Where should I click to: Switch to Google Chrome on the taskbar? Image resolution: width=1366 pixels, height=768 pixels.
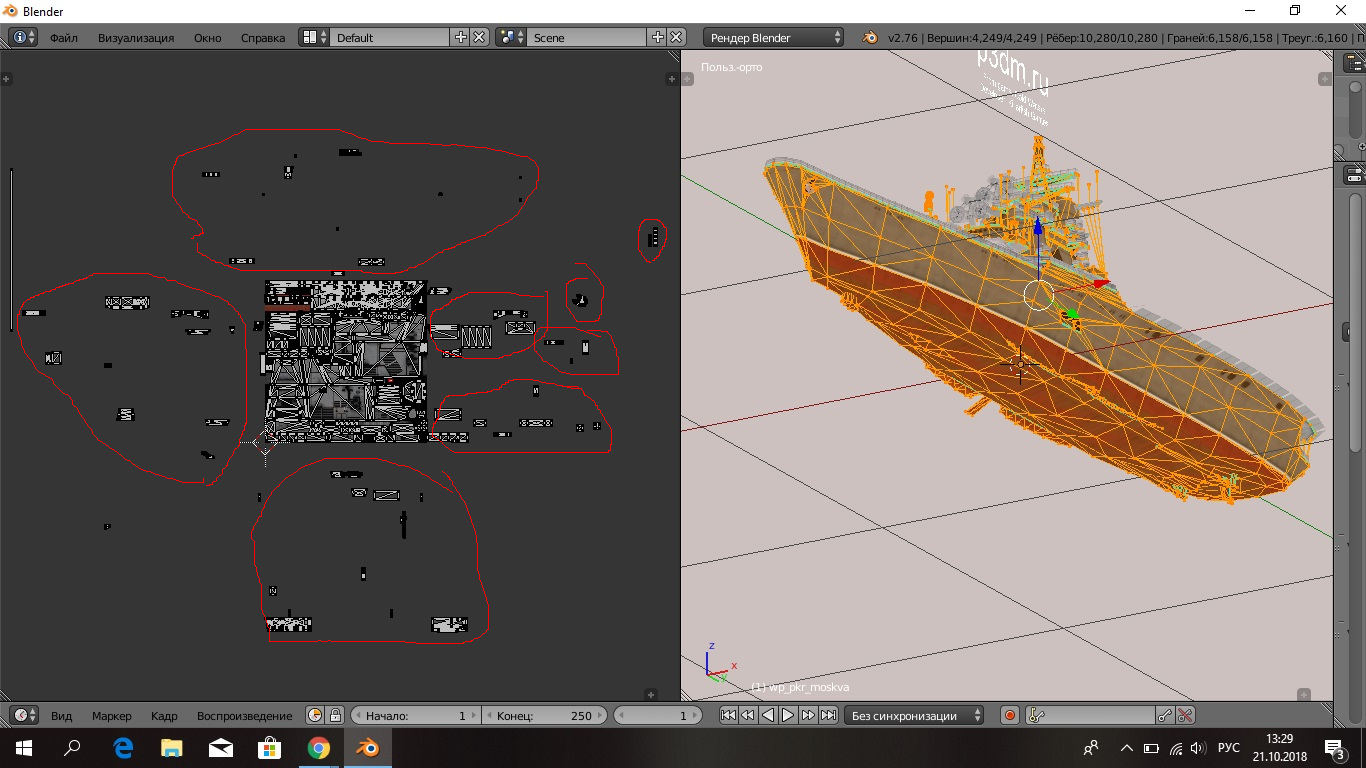(x=319, y=748)
